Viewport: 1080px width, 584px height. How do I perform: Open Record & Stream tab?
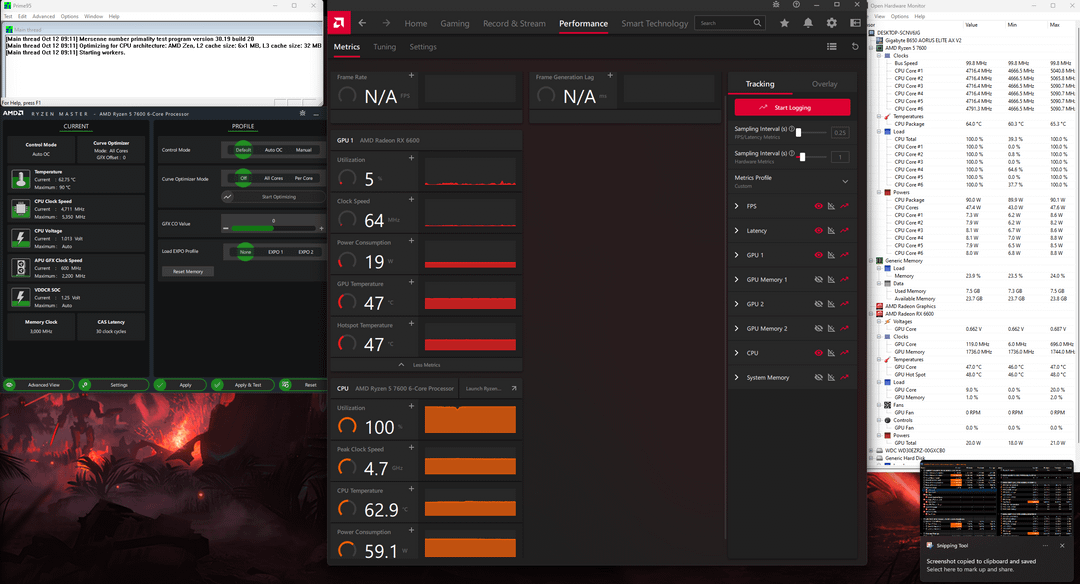[x=514, y=23]
